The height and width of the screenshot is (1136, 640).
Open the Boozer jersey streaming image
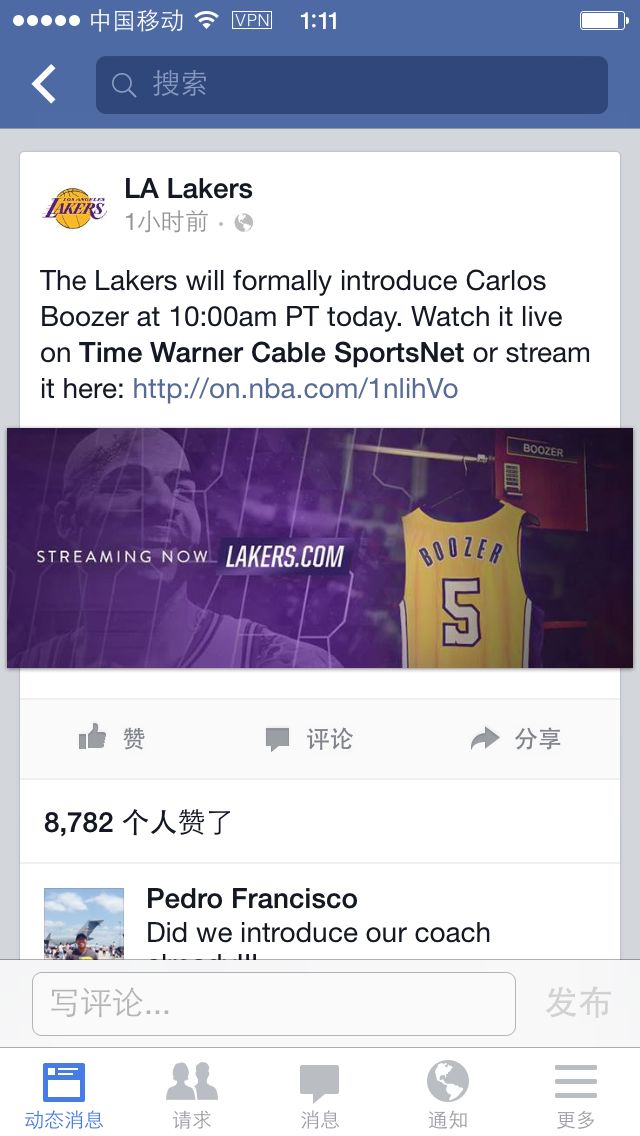320,548
